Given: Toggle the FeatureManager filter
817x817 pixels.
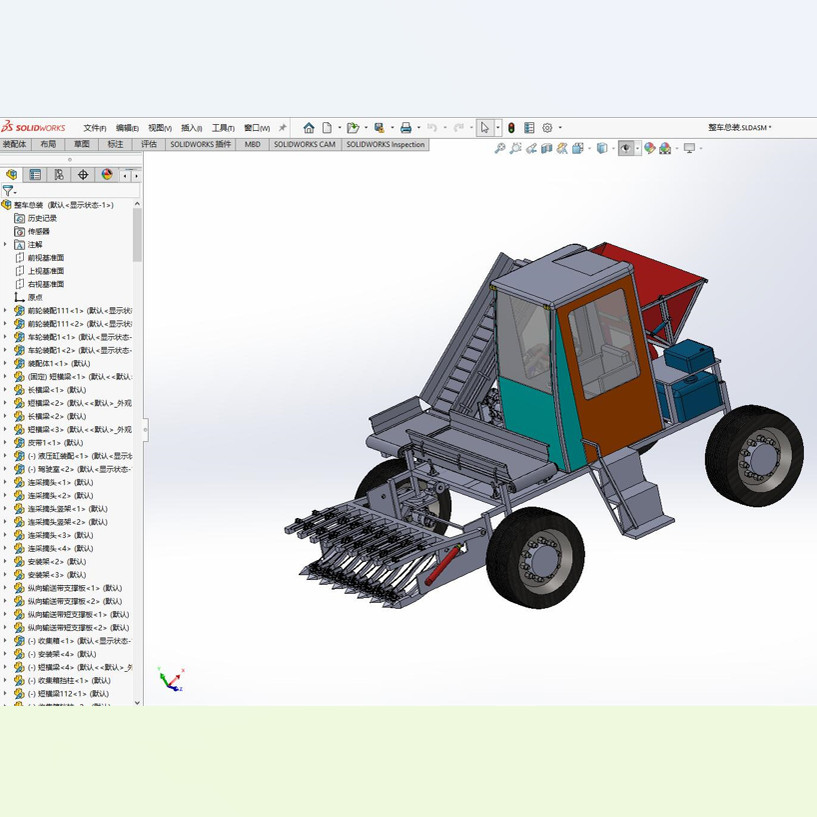Looking at the screenshot, I should click(x=8, y=191).
